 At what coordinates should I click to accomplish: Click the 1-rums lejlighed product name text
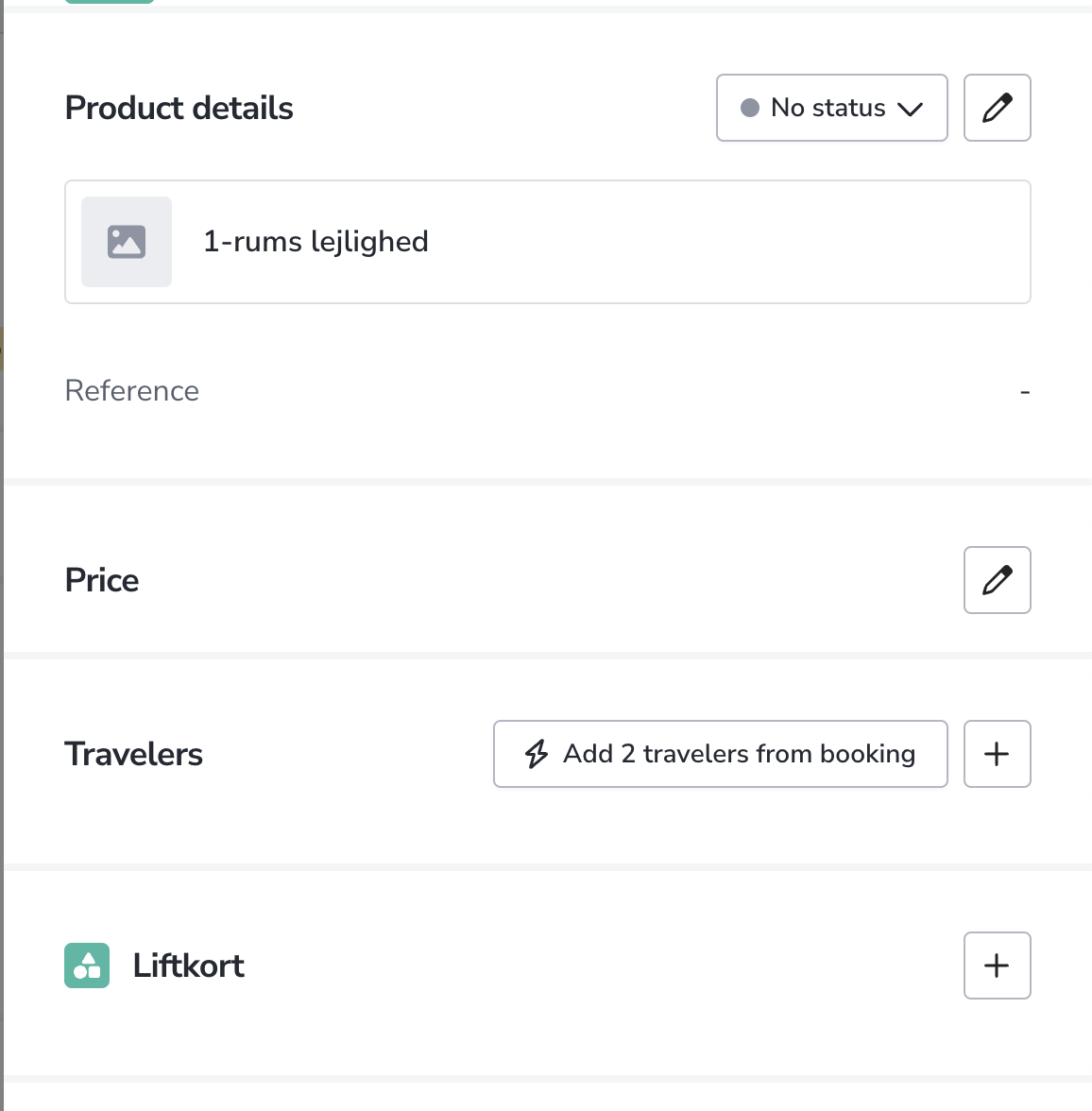[x=316, y=242]
